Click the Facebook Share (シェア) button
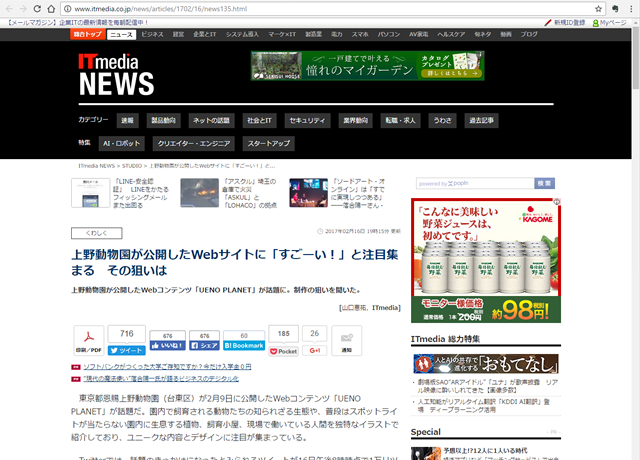This screenshot has height=460, width=640. pyautogui.click(x=204, y=345)
